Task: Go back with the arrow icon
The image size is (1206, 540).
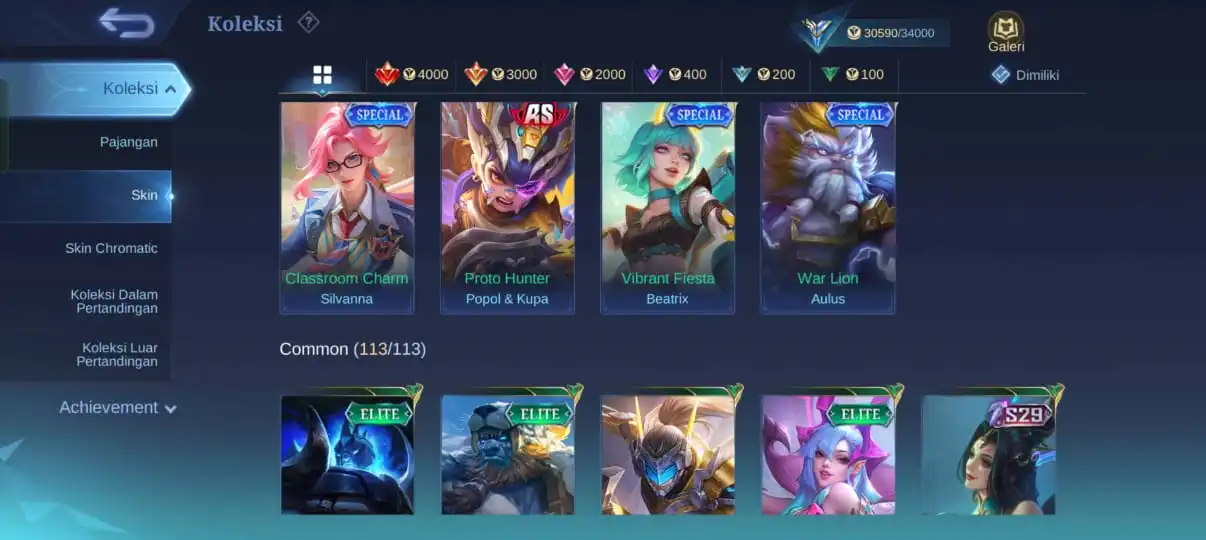Action: (127, 22)
